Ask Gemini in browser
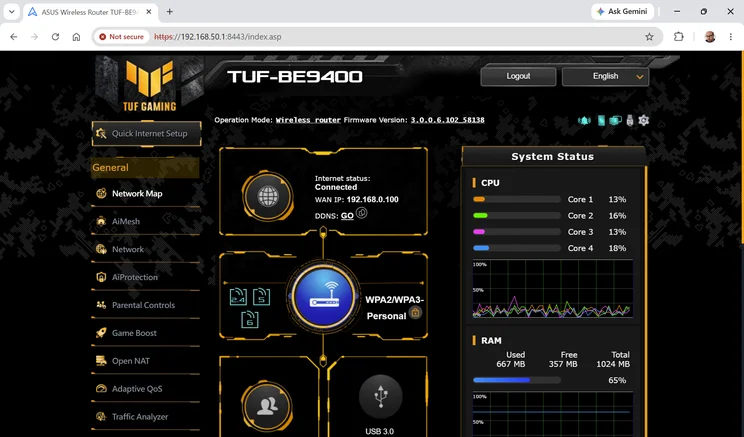744x437 pixels. [x=622, y=11]
